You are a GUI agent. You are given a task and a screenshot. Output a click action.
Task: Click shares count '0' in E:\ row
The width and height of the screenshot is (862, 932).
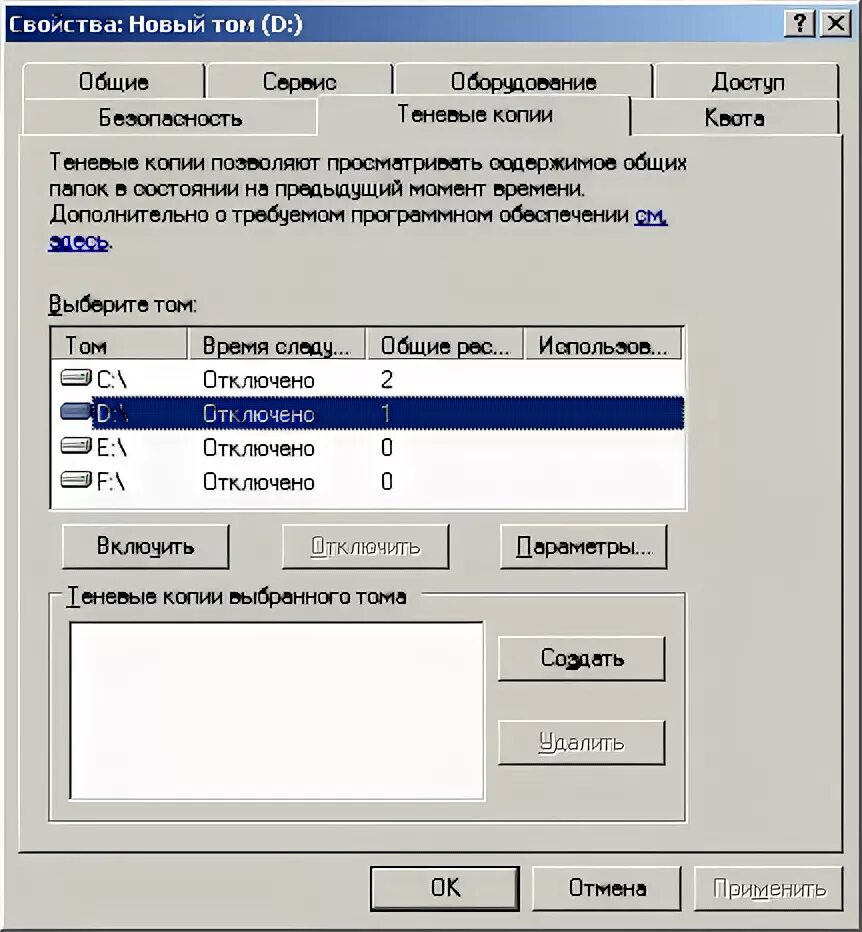tap(386, 447)
